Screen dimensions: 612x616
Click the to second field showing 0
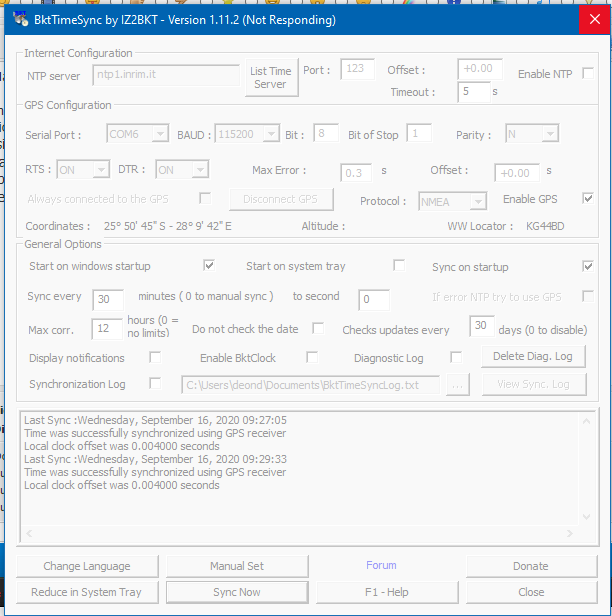coord(374,299)
